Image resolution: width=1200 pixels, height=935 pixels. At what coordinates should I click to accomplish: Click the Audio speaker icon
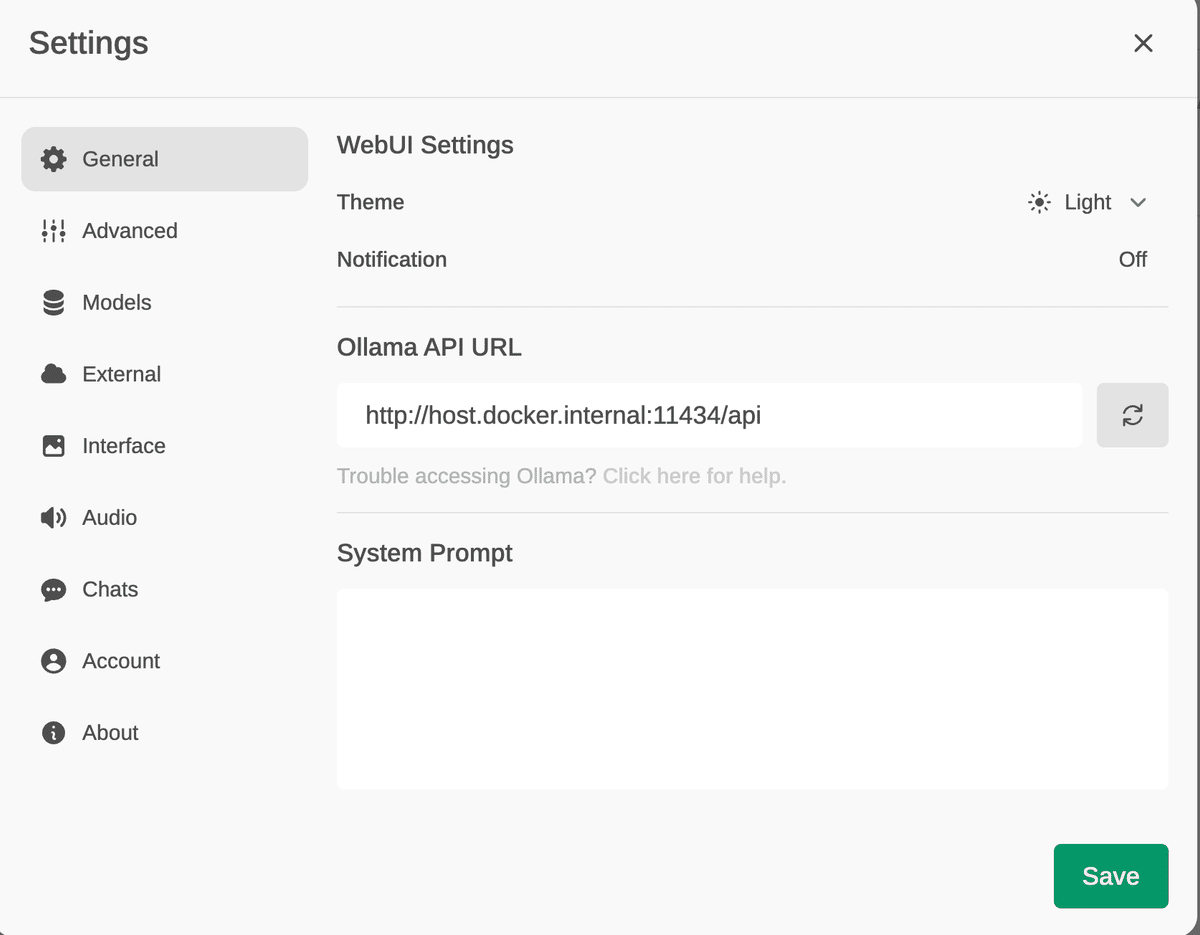coord(54,518)
